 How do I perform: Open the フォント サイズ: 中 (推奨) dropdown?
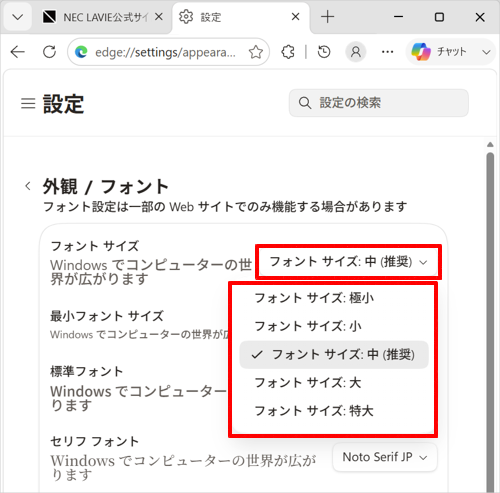coord(348,262)
